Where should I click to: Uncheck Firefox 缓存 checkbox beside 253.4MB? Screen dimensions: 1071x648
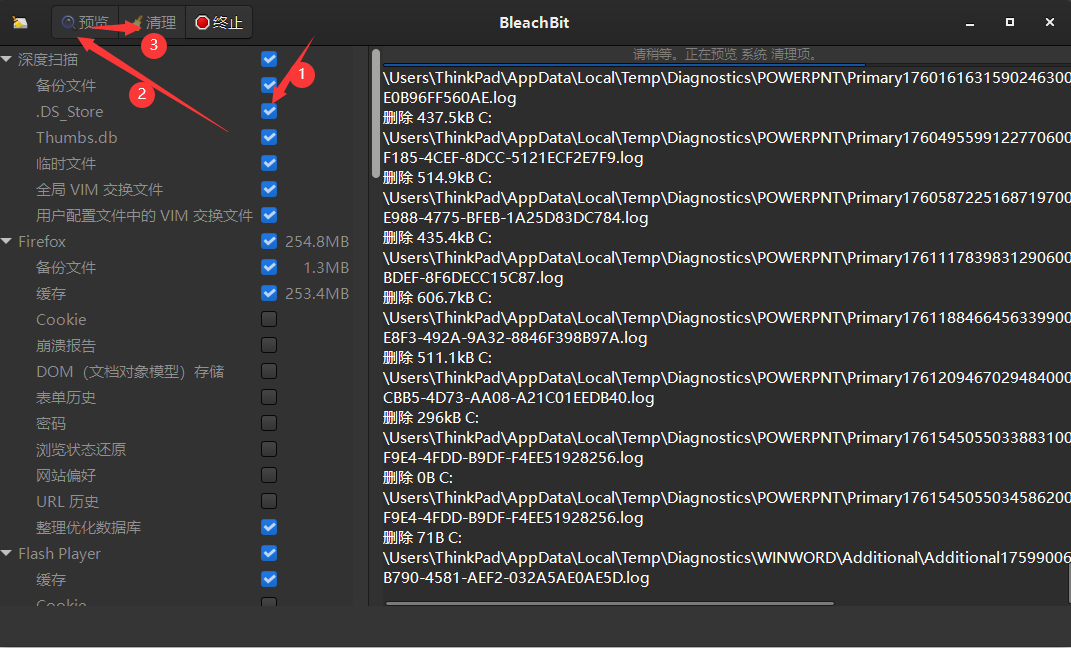(269, 293)
